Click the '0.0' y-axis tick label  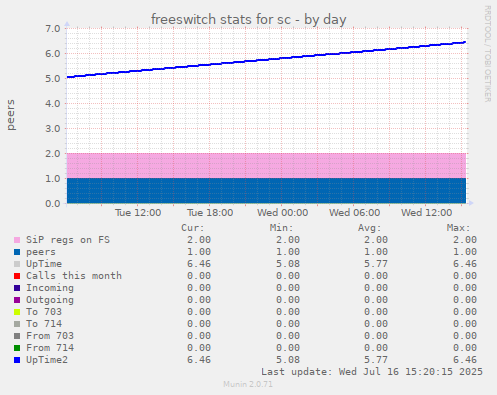53,203
